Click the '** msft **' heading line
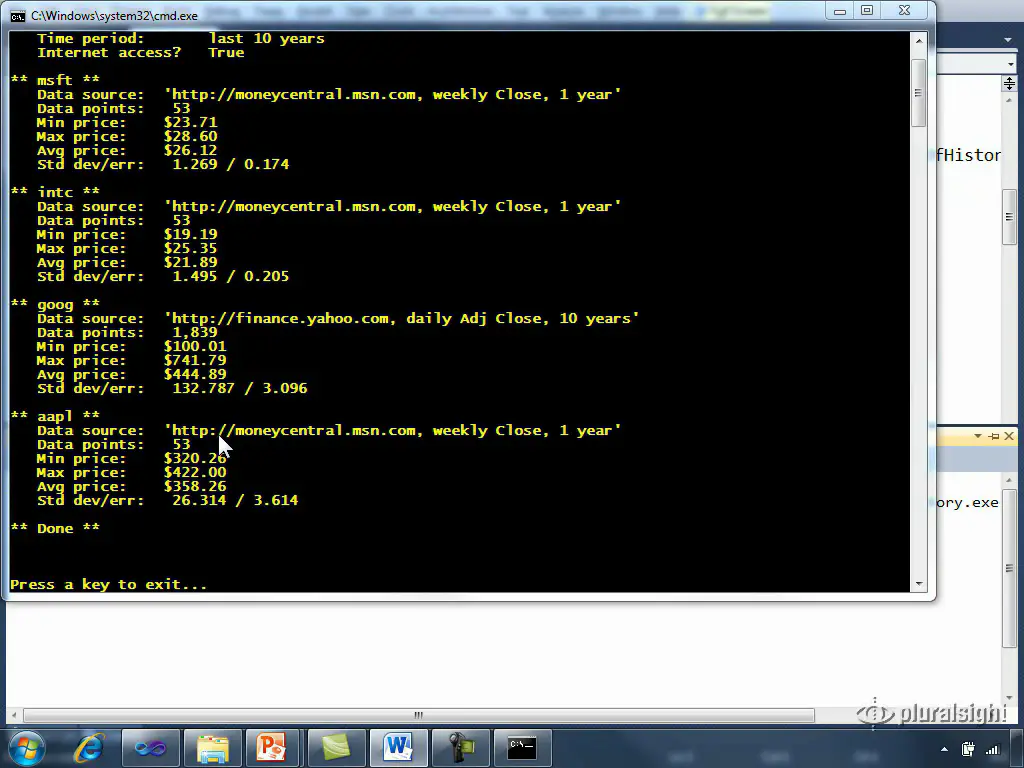Viewport: 1024px width, 768px height. coord(56,80)
